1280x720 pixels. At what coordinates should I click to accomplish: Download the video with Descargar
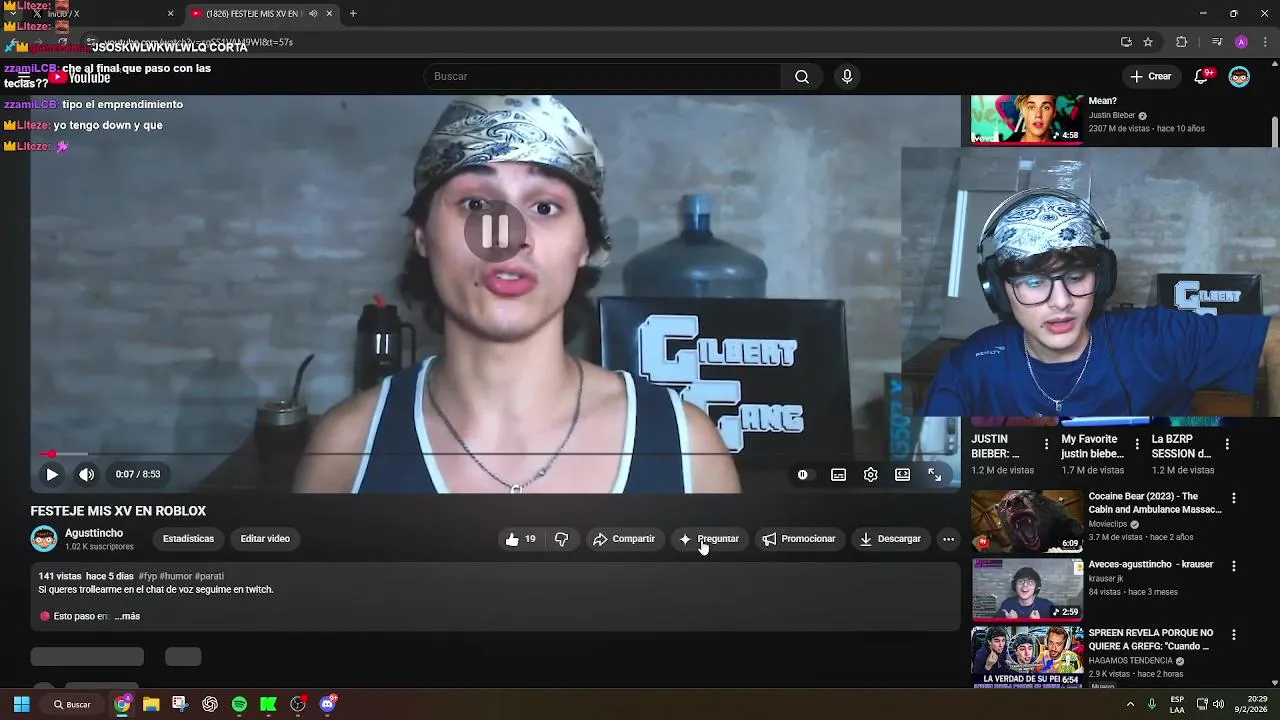pos(890,539)
